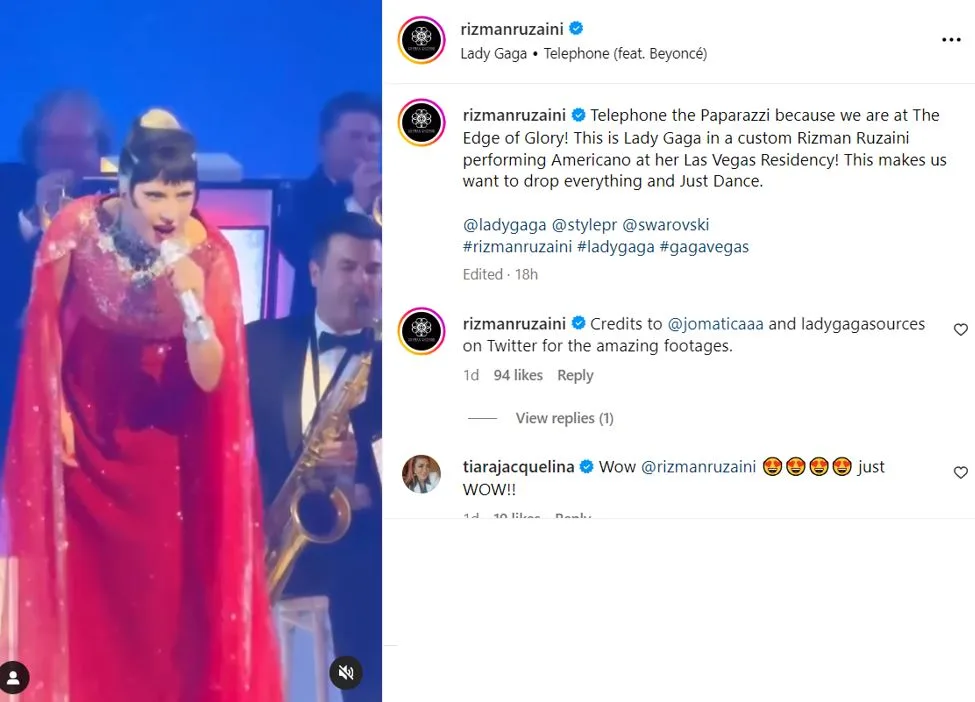Open tiarajacquelina's profile avatar
The height and width of the screenshot is (702, 975).
[x=421, y=474]
